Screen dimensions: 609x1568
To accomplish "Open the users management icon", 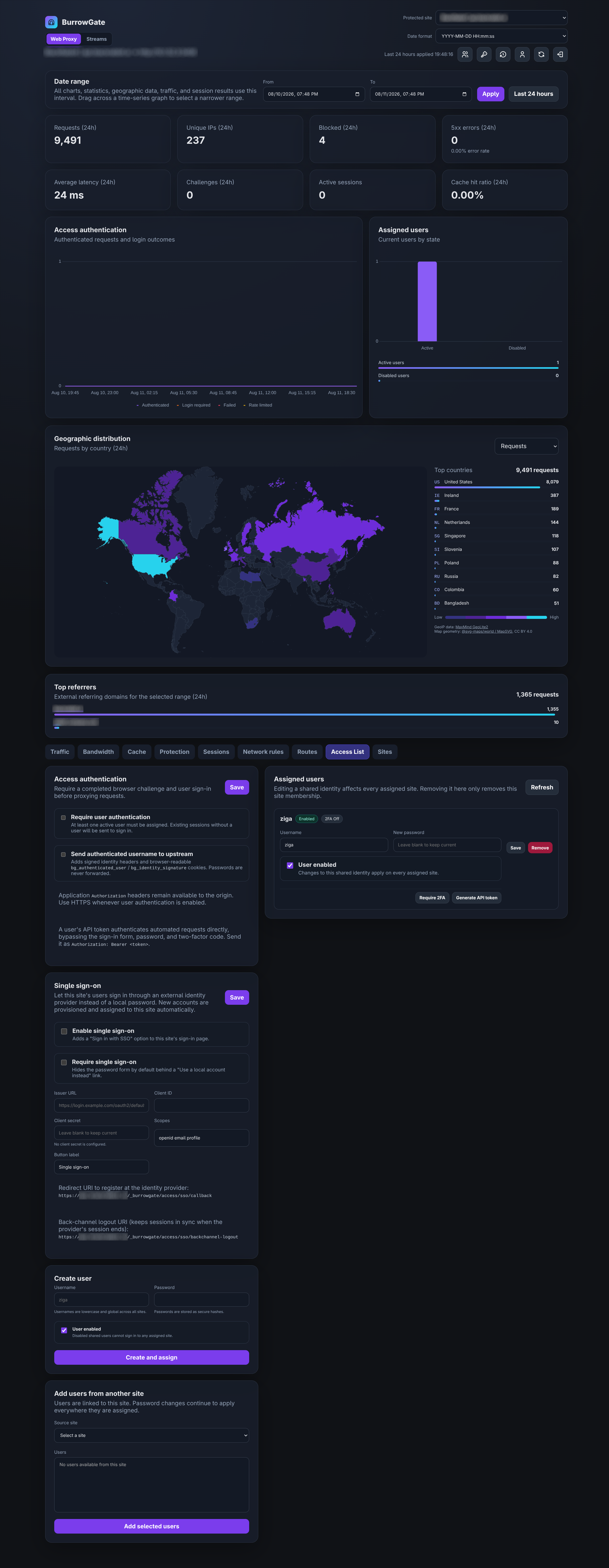I will click(x=465, y=54).
